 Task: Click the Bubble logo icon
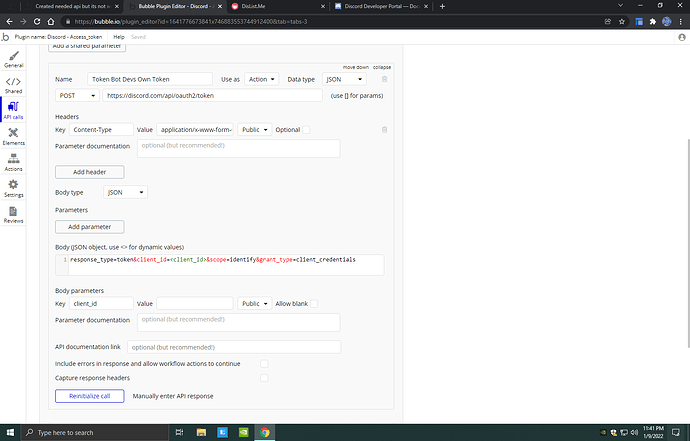coord(5,37)
